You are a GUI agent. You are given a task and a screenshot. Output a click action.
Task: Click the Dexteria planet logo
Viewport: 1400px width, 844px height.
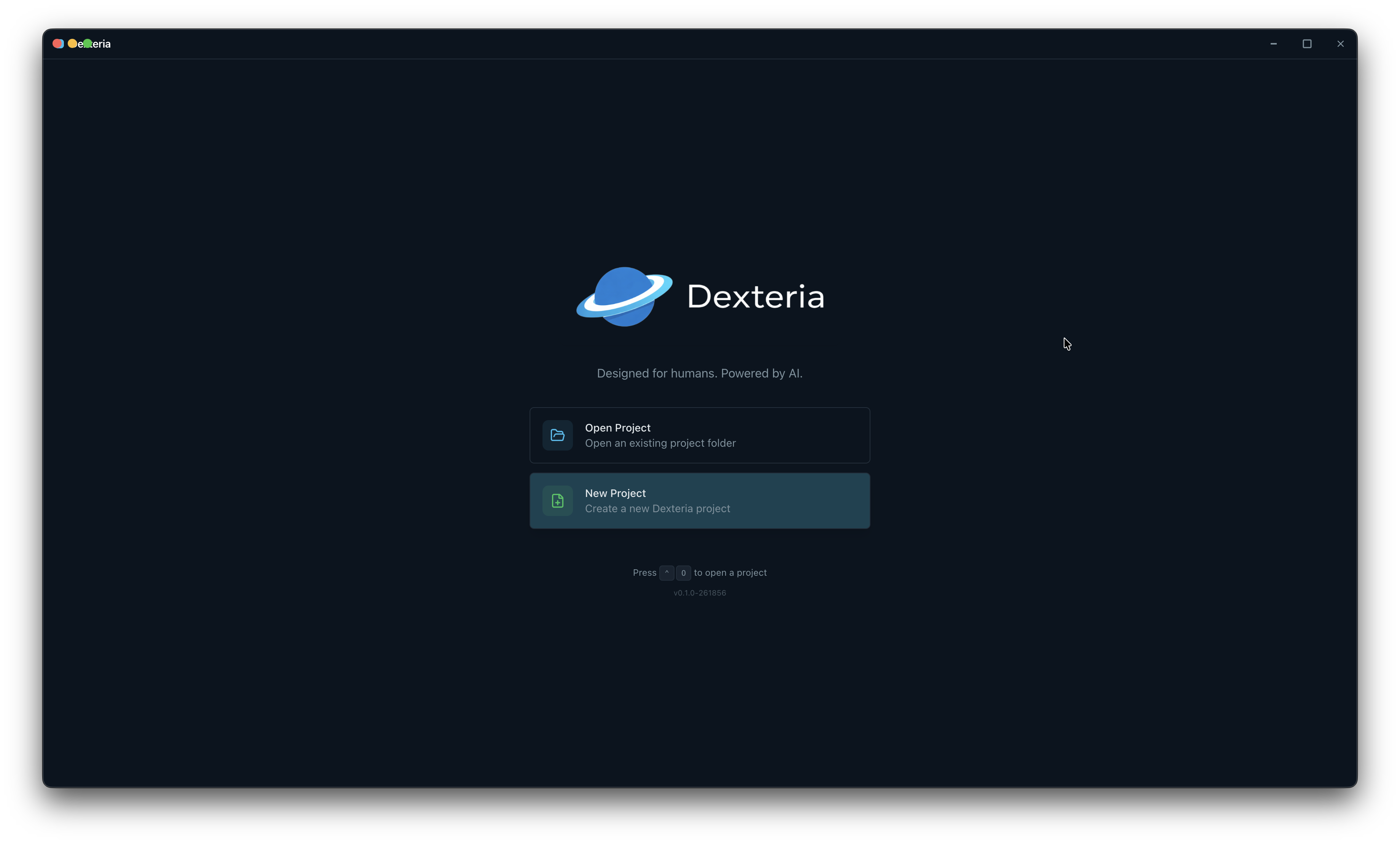[x=624, y=297]
